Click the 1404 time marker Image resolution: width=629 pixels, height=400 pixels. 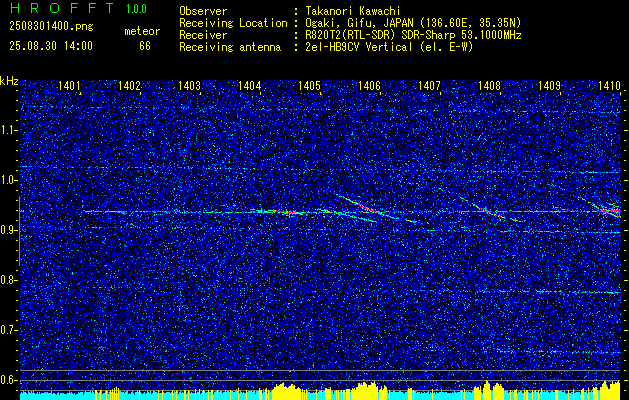[x=250, y=85]
